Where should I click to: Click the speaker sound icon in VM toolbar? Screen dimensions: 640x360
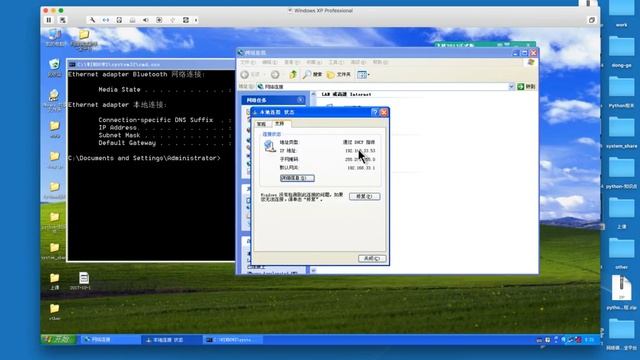(146, 20)
